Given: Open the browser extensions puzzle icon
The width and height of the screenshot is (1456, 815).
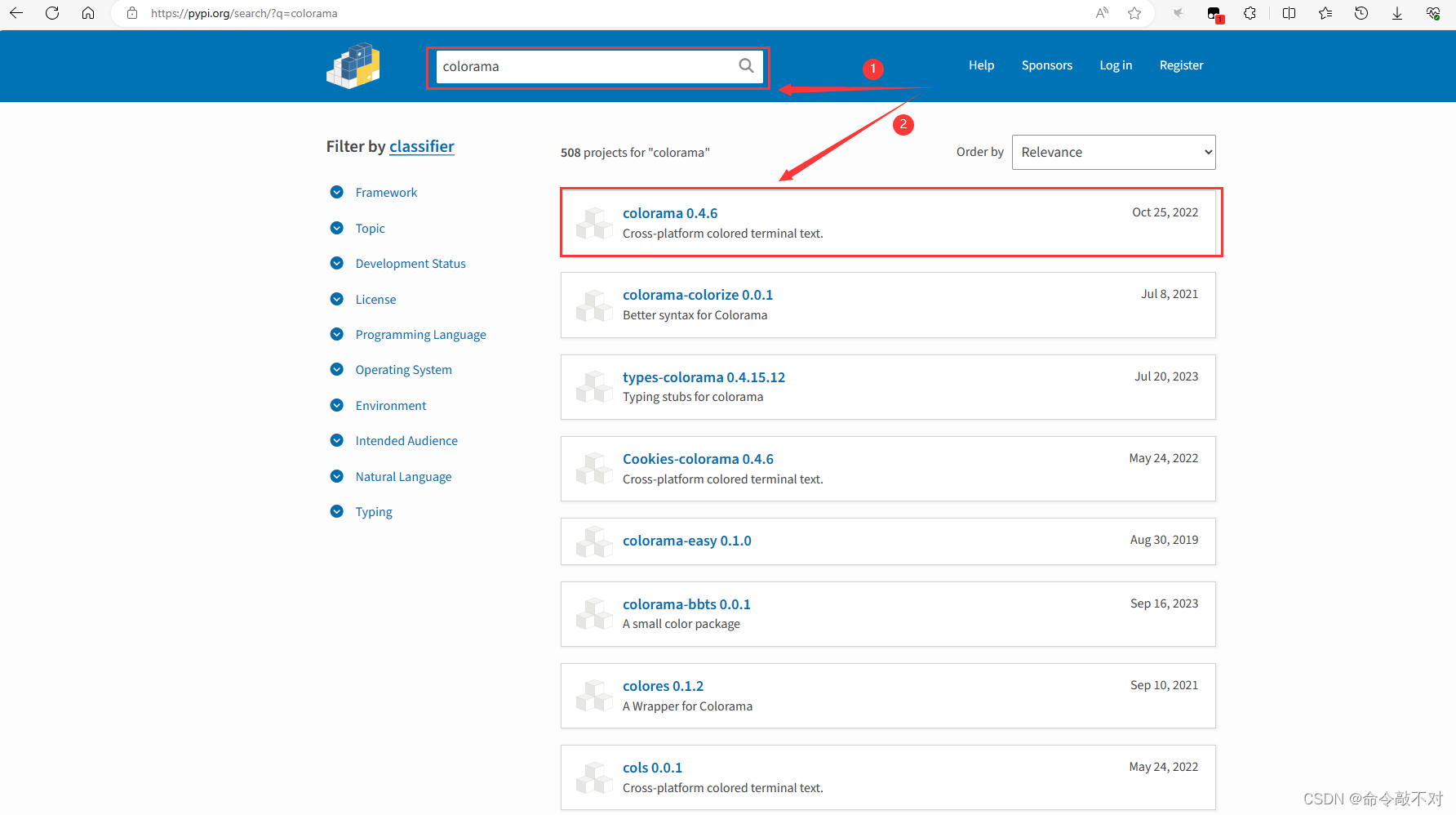Looking at the screenshot, I should (1250, 13).
